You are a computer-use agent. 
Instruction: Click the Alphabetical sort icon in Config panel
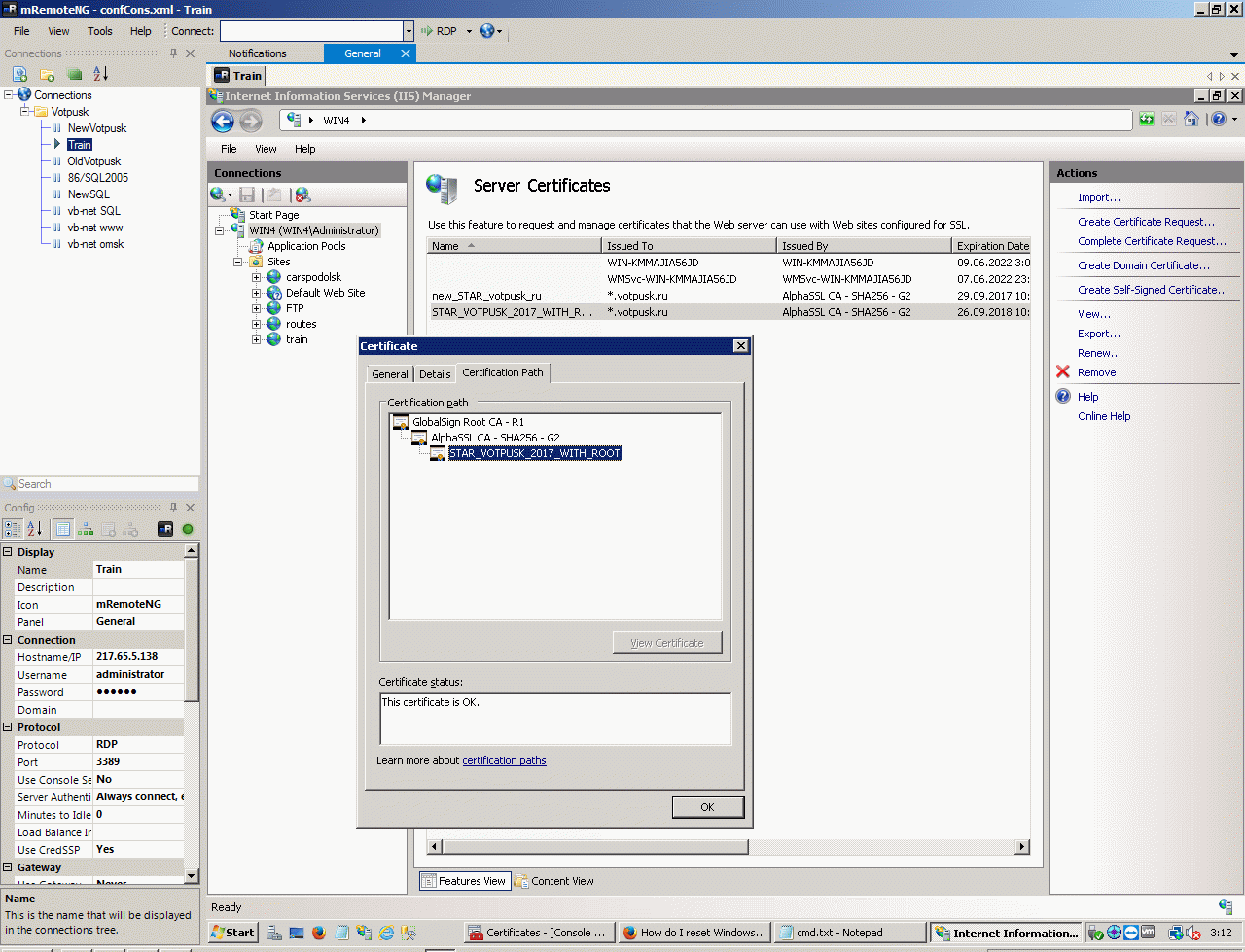[35, 529]
